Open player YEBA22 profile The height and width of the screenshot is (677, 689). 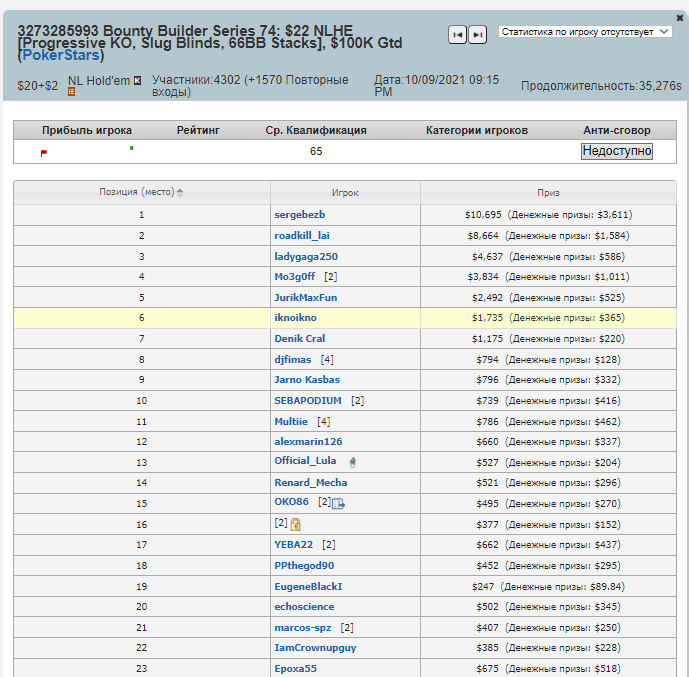tap(294, 545)
